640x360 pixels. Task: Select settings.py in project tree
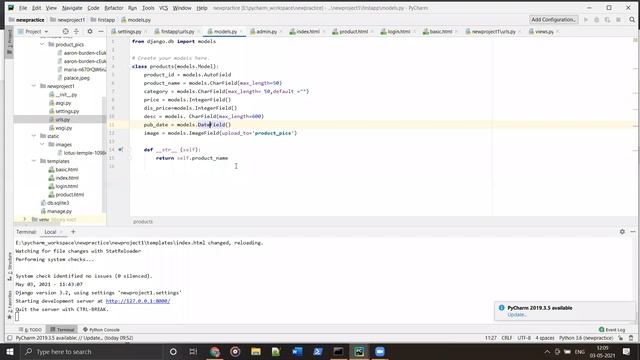click(67, 111)
